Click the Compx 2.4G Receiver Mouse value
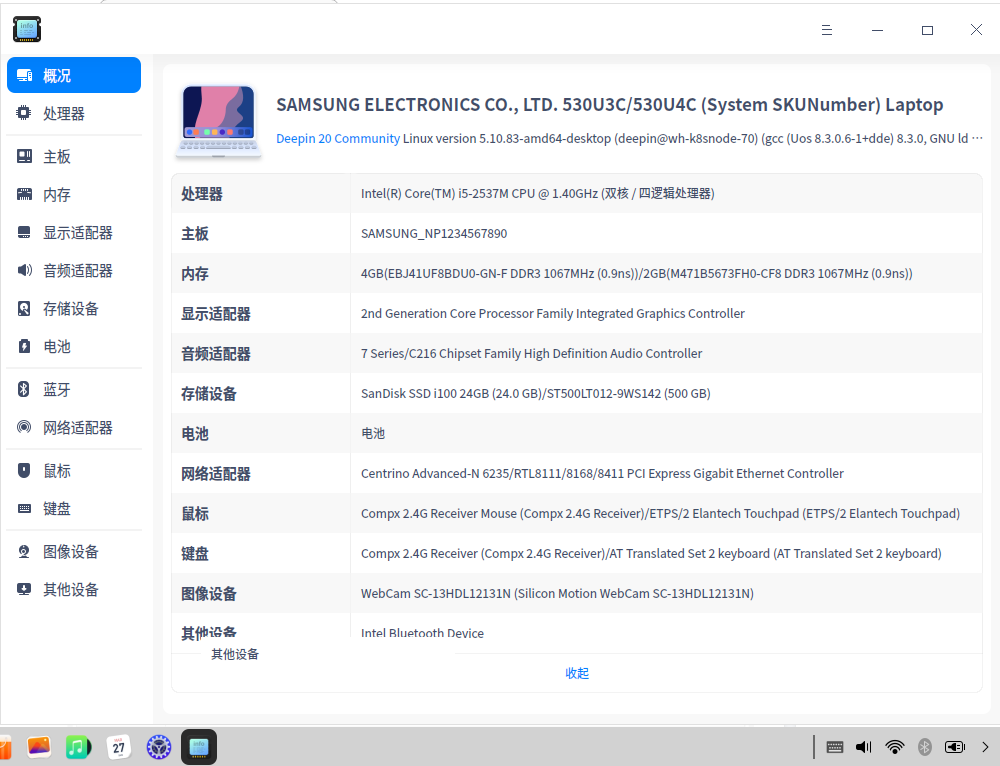The width and height of the screenshot is (1000, 766). 660,513
